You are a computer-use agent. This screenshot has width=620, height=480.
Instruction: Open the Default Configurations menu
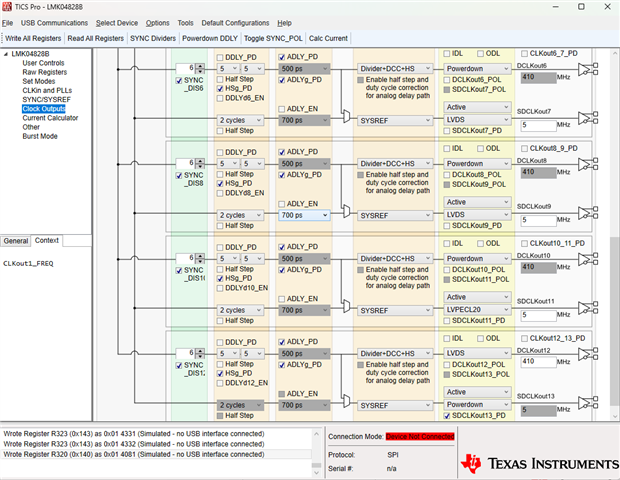pyautogui.click(x=235, y=23)
